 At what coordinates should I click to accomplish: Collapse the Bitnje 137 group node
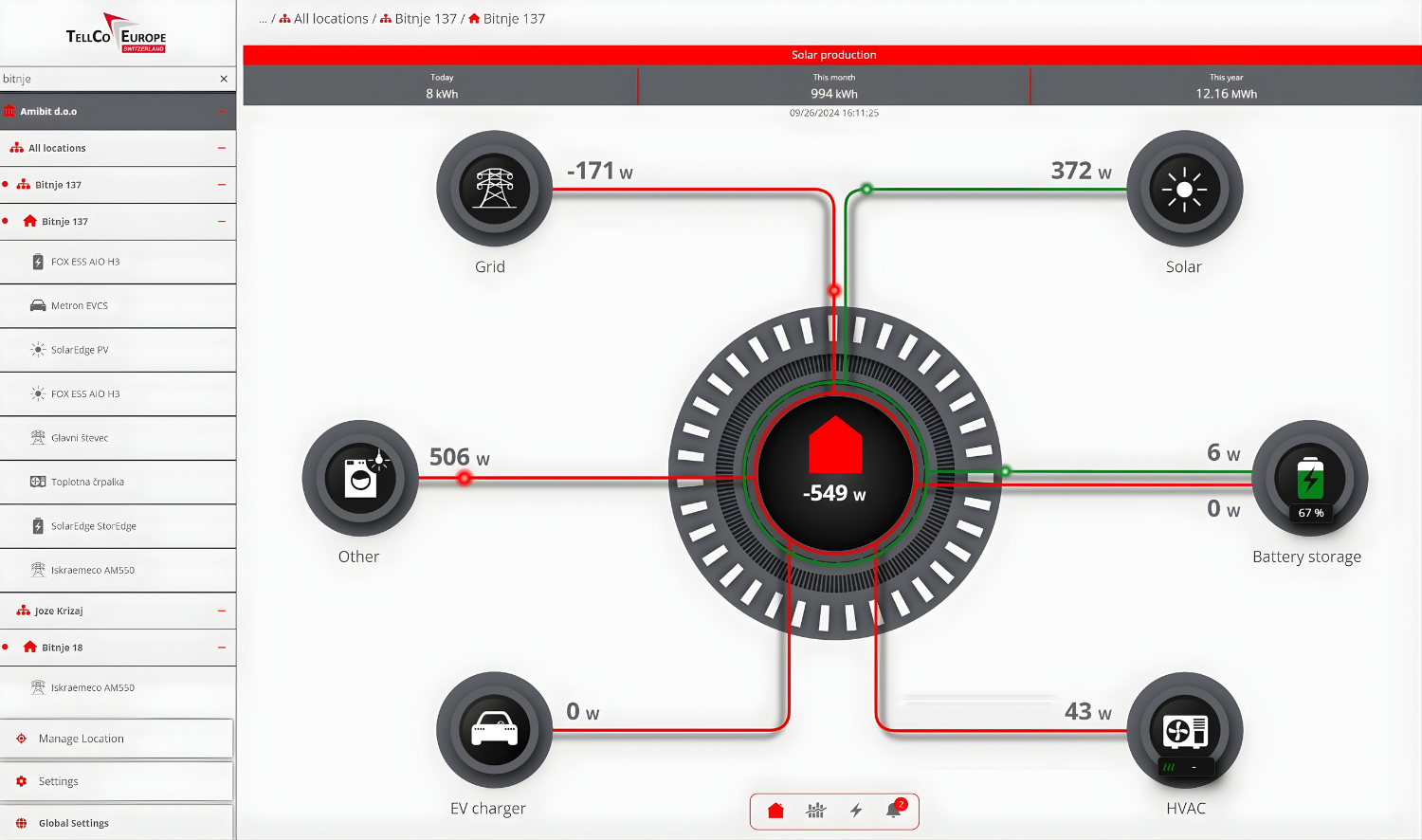click(221, 185)
